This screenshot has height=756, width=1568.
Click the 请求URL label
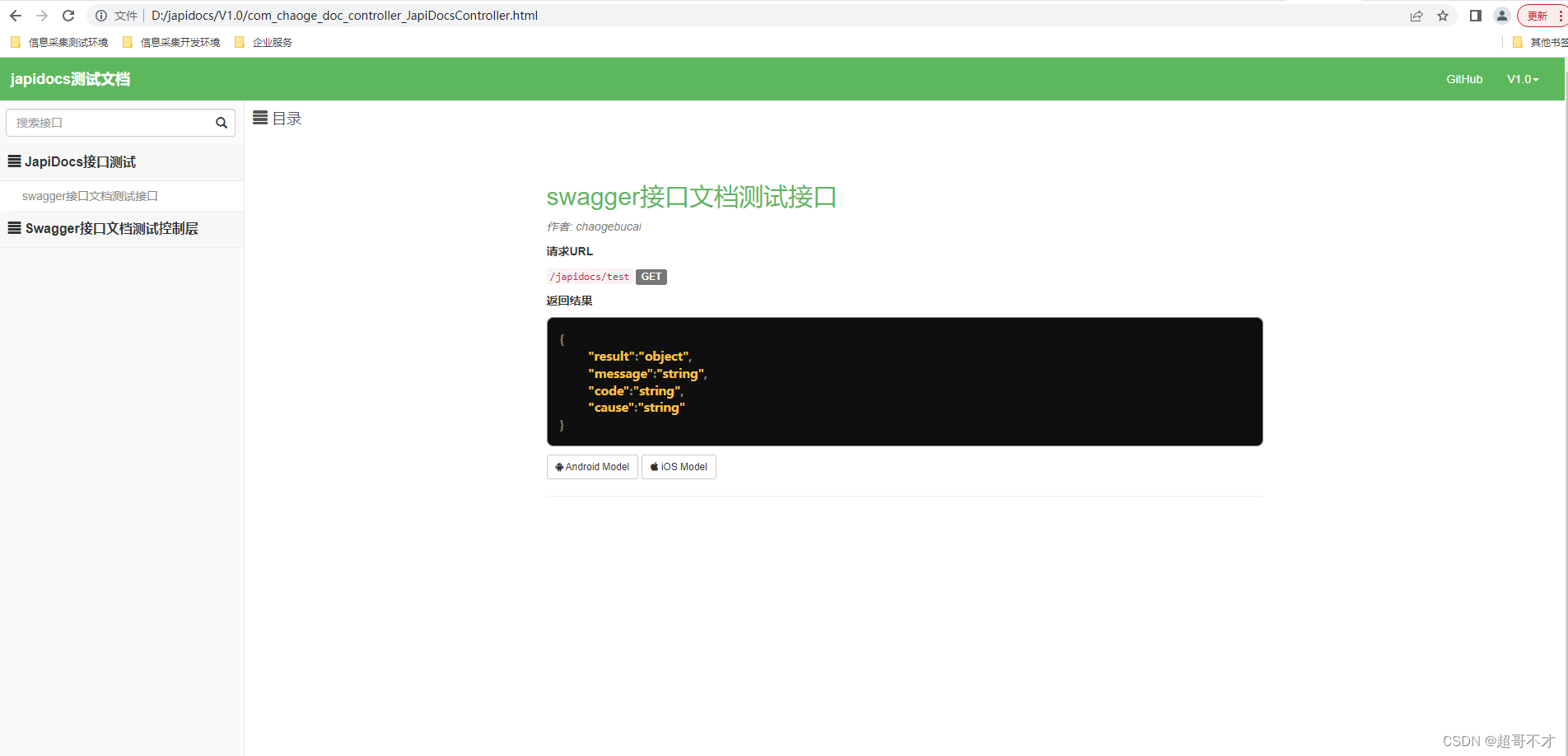pos(570,251)
